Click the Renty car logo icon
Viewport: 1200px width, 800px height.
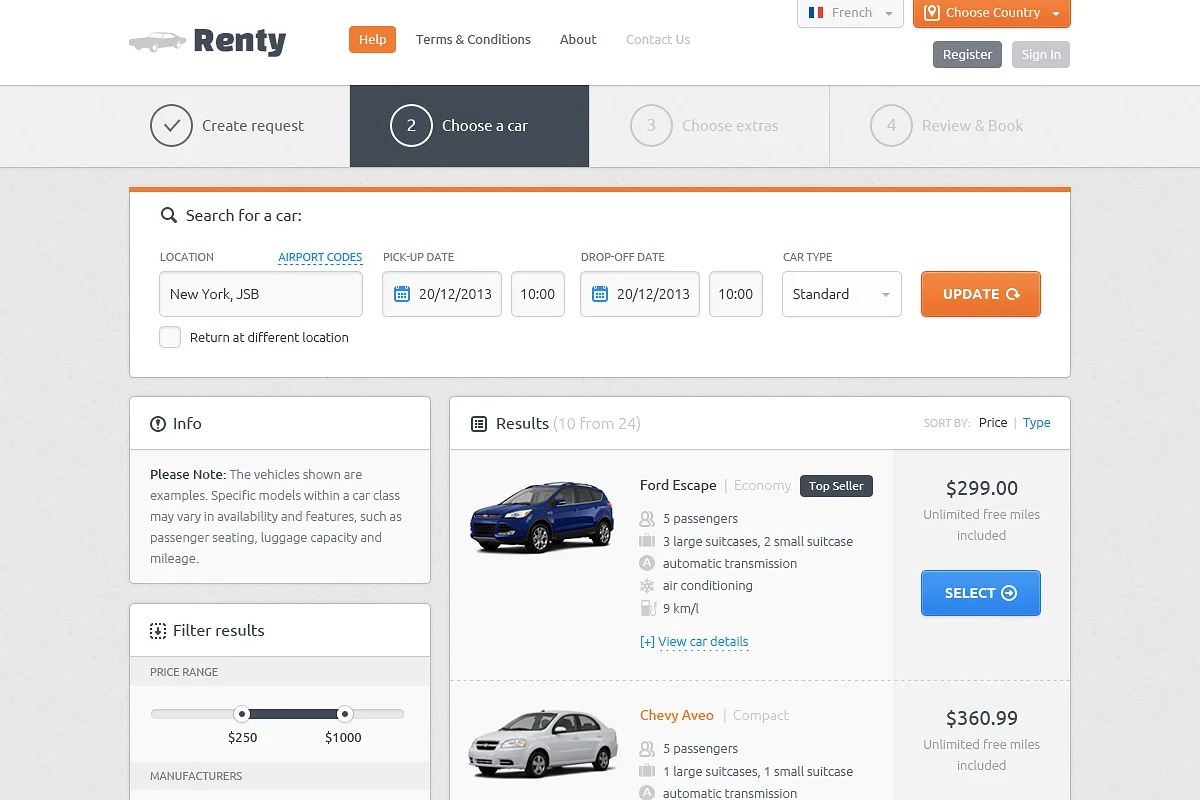(x=157, y=41)
